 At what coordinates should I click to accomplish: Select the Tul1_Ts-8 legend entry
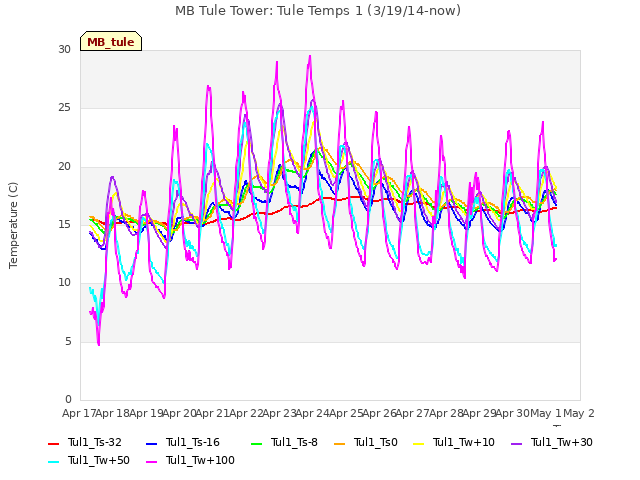[x=284, y=442]
